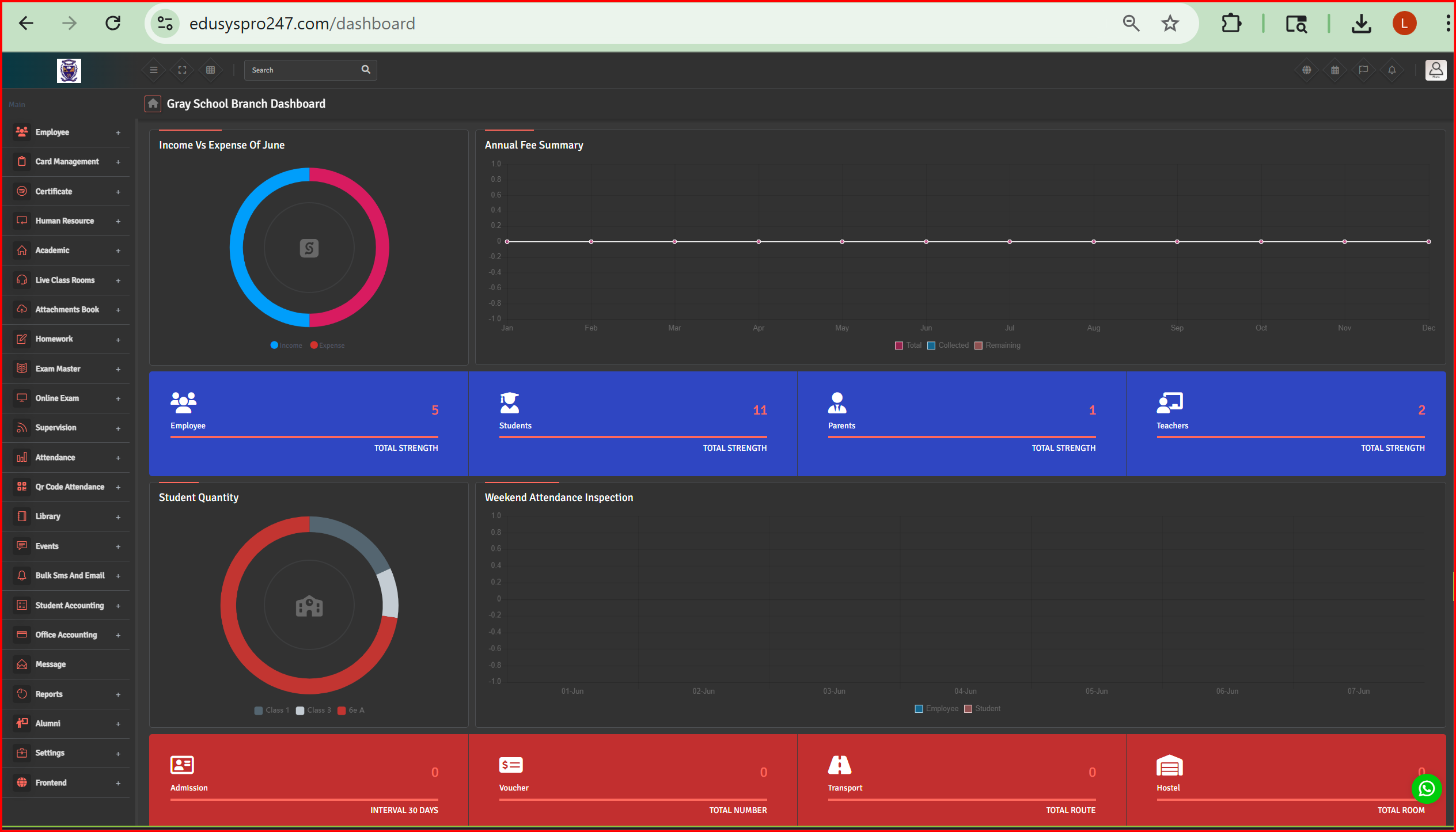Open Frontend menu item
Image resolution: width=1456 pixels, height=832 pixels.
point(66,782)
